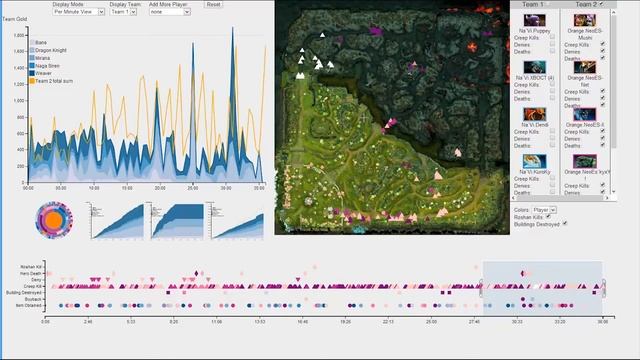640x360 pixels.
Task: Click the Team 2 total sum swatch
Action: (32, 81)
